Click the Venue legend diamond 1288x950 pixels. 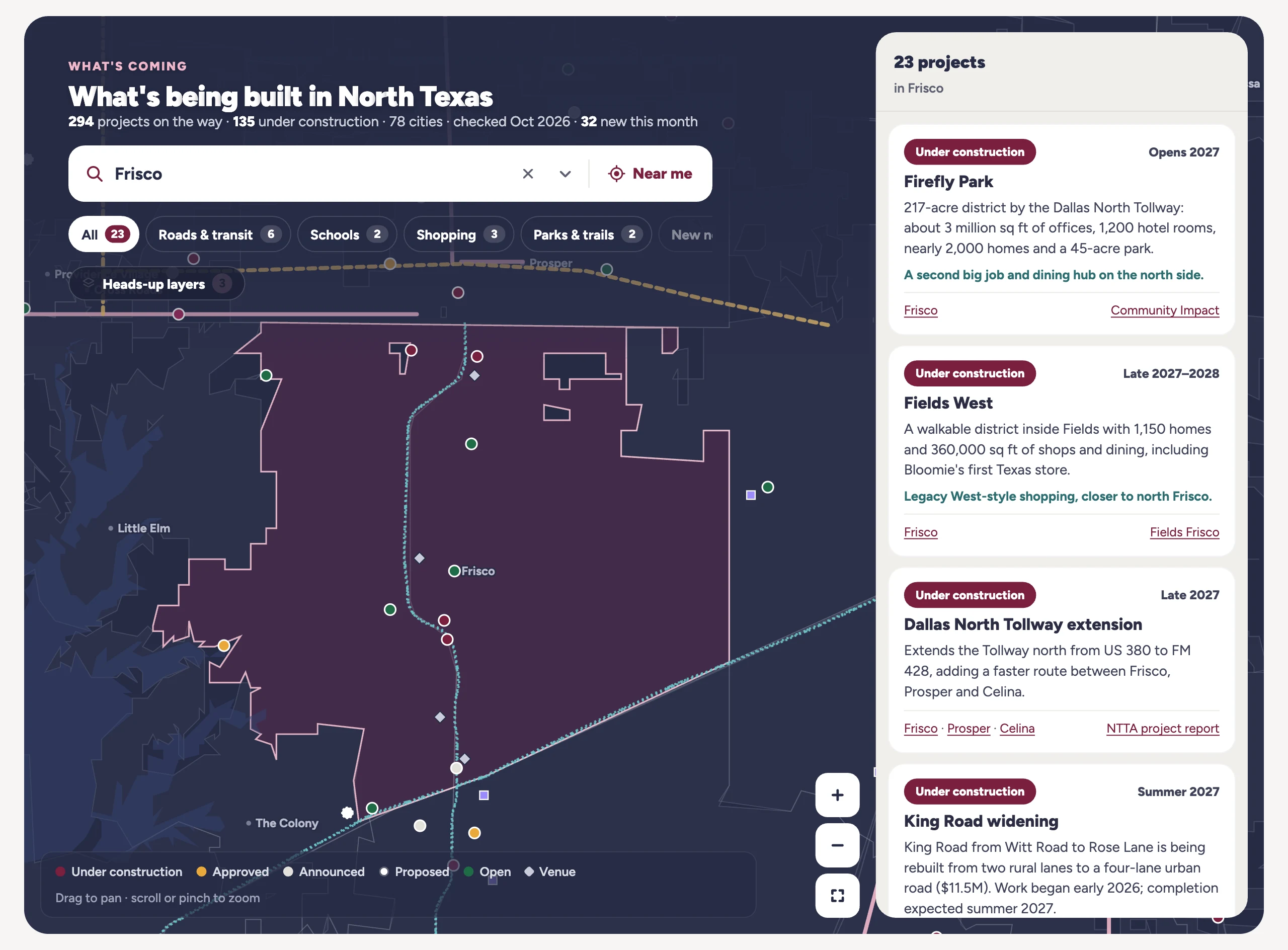528,872
